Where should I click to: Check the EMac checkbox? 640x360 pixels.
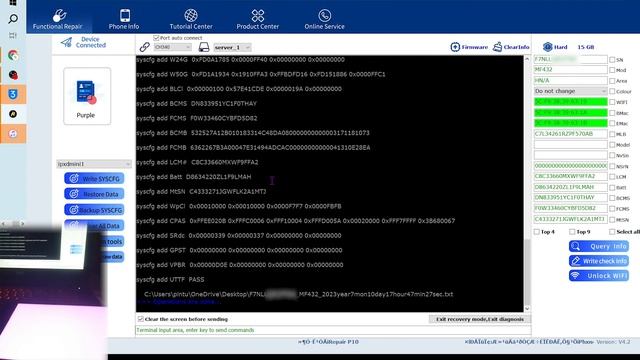click(x=612, y=123)
